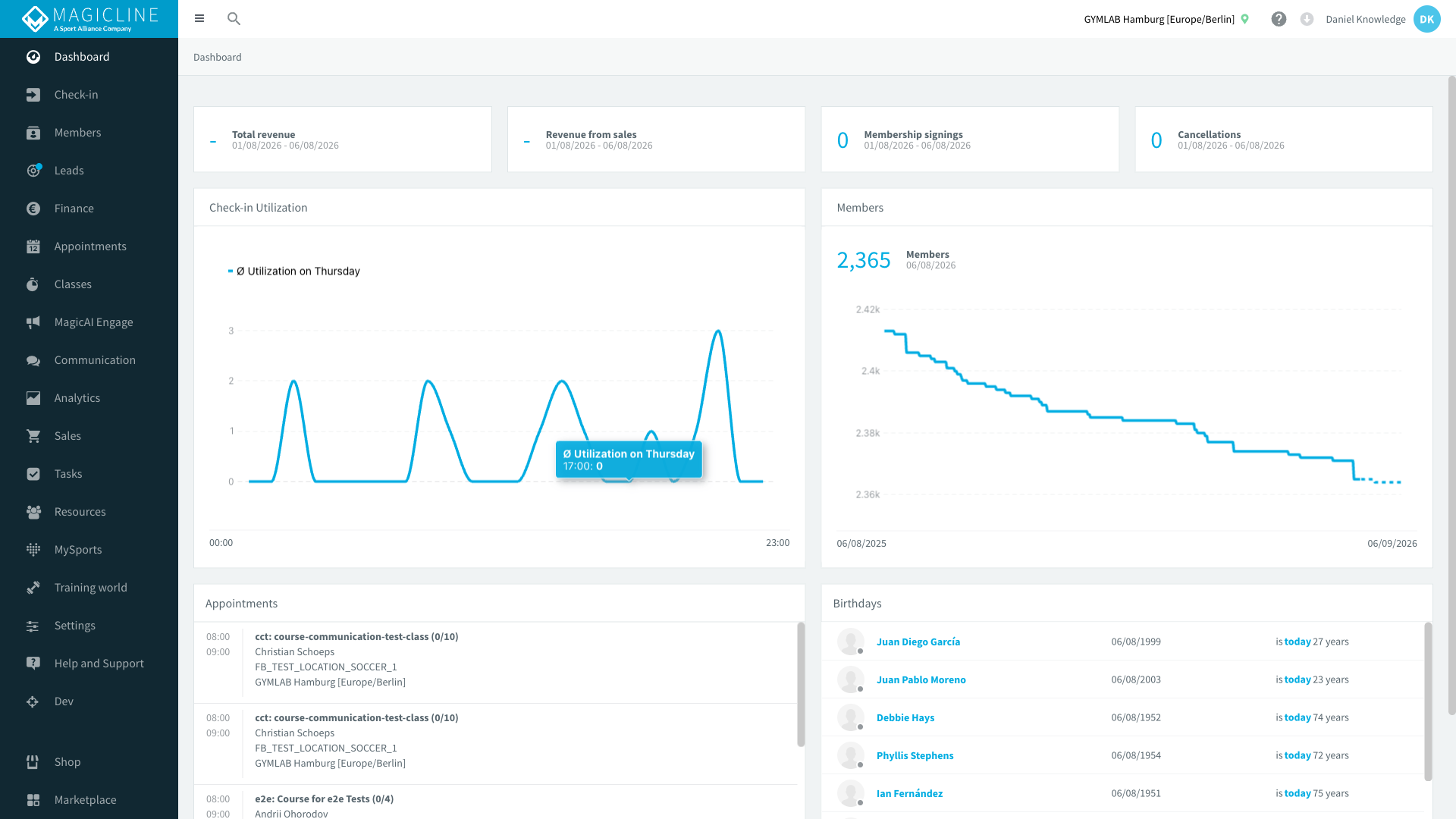The height and width of the screenshot is (819, 1456).
Task: Click the 2,365 members count
Action: click(864, 260)
